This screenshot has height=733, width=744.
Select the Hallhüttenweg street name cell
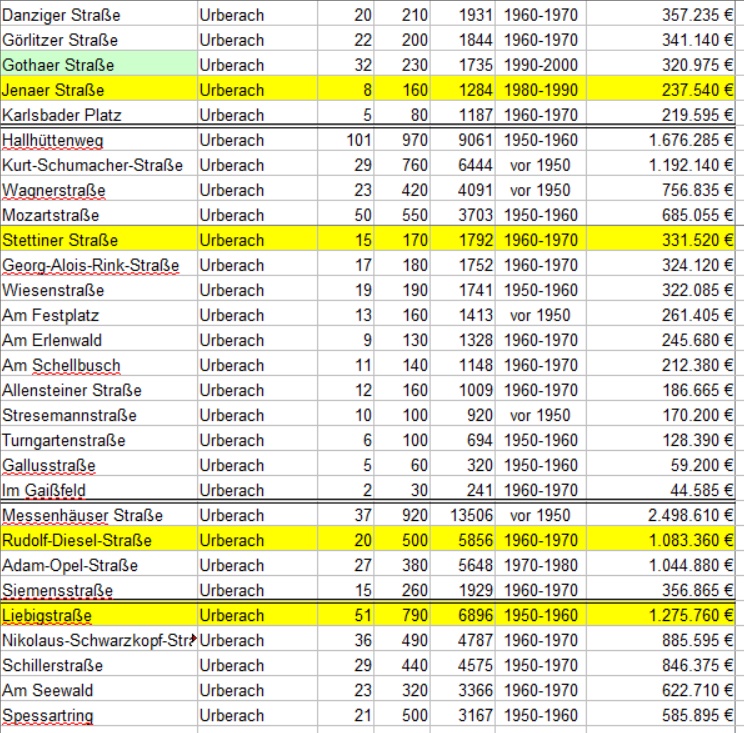tap(97, 140)
